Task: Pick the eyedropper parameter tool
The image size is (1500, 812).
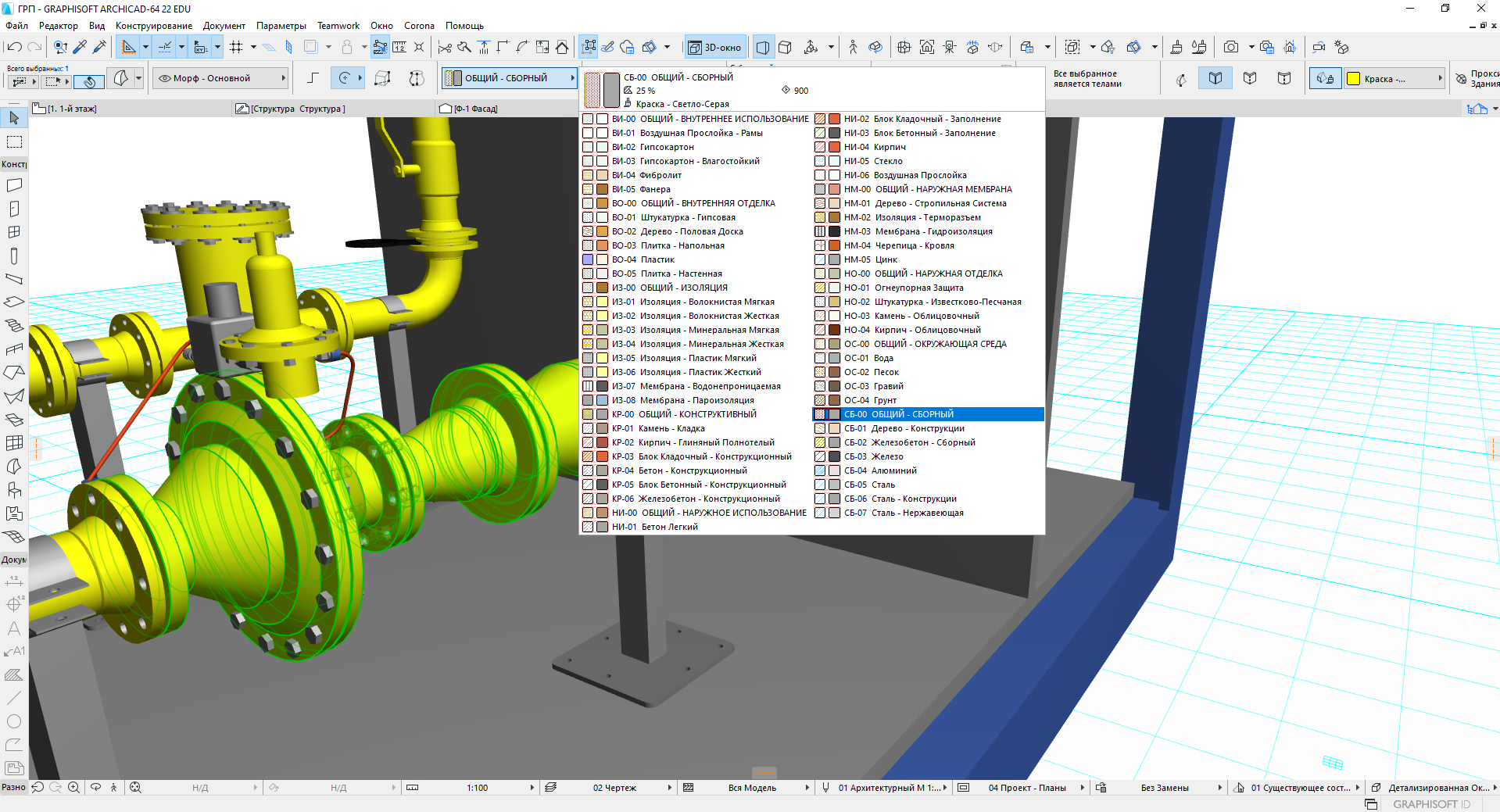Action: 80,47
